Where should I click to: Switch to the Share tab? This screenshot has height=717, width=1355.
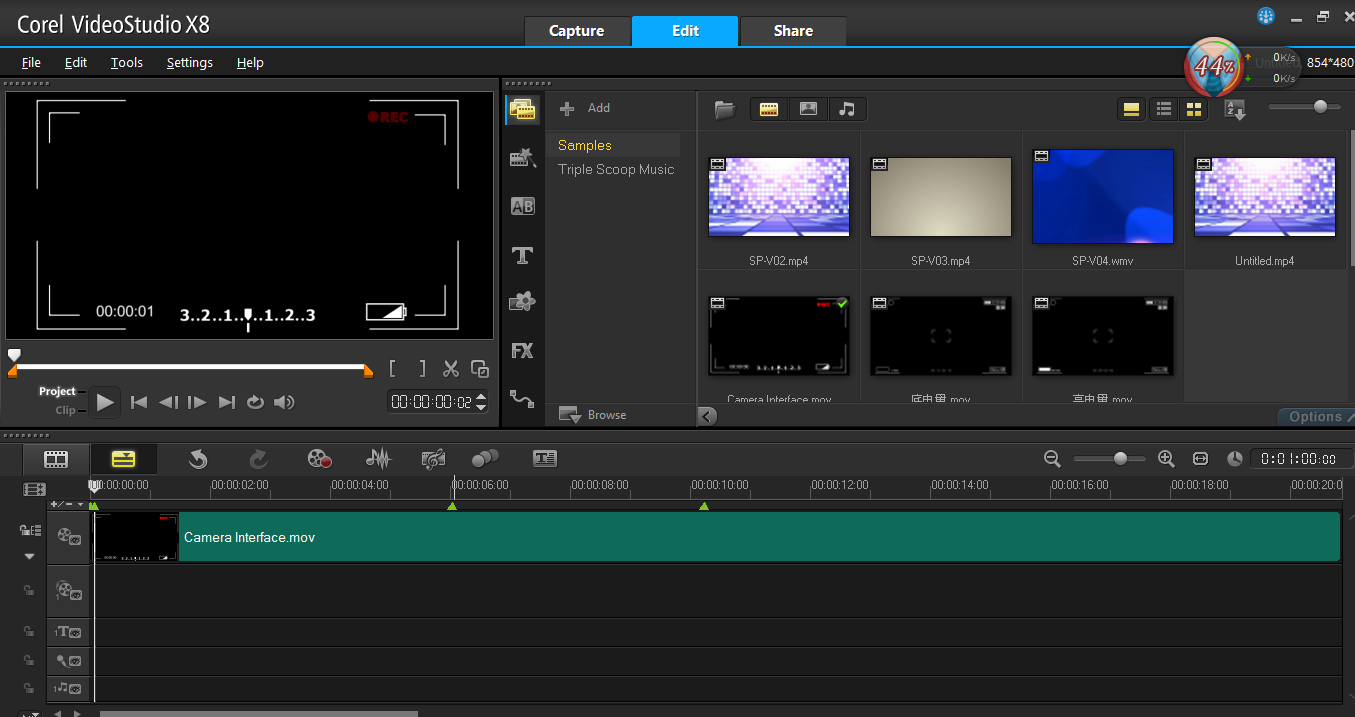pos(793,31)
